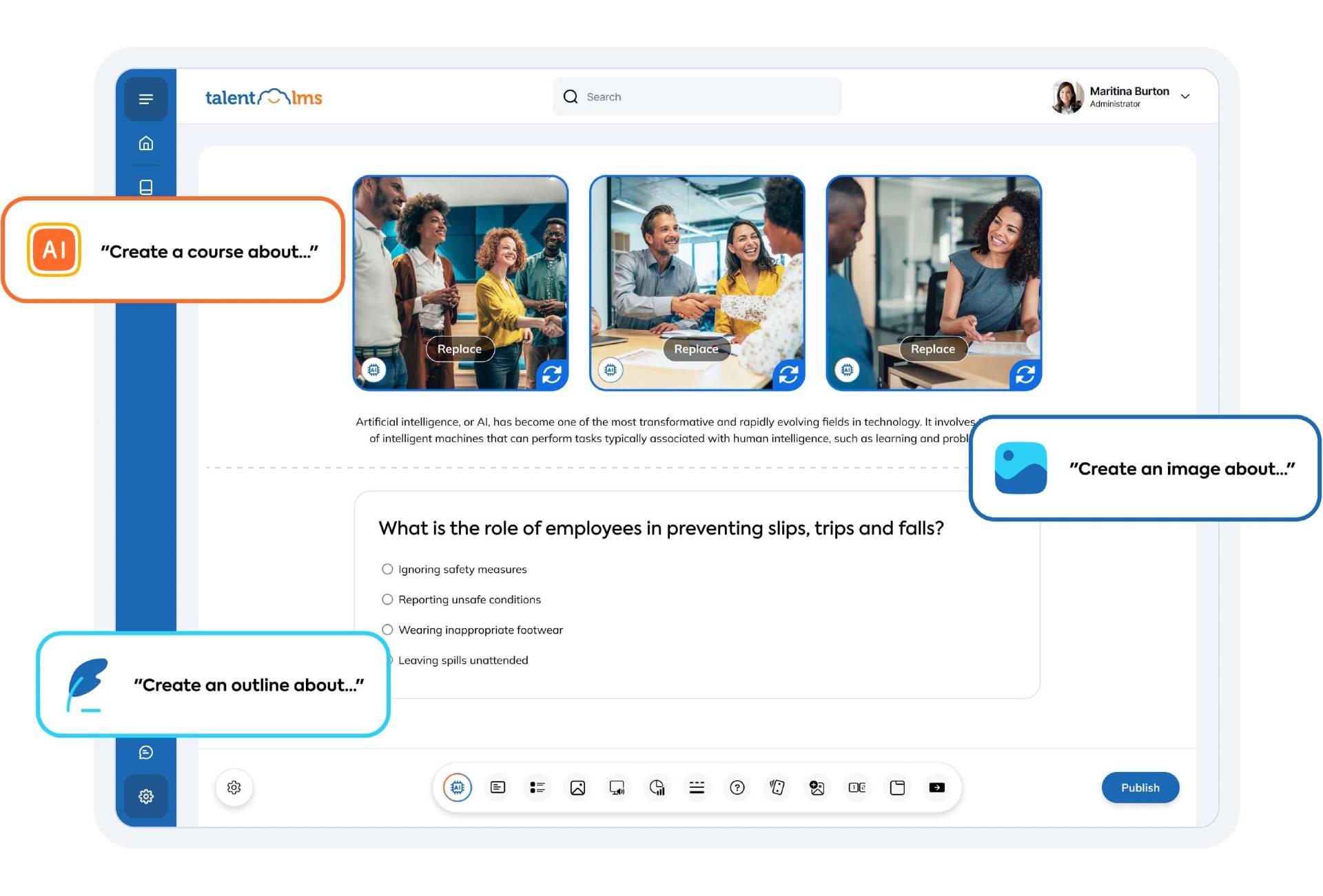1323x896 pixels.
Task: Open the home icon in sidebar
Action: [146, 143]
